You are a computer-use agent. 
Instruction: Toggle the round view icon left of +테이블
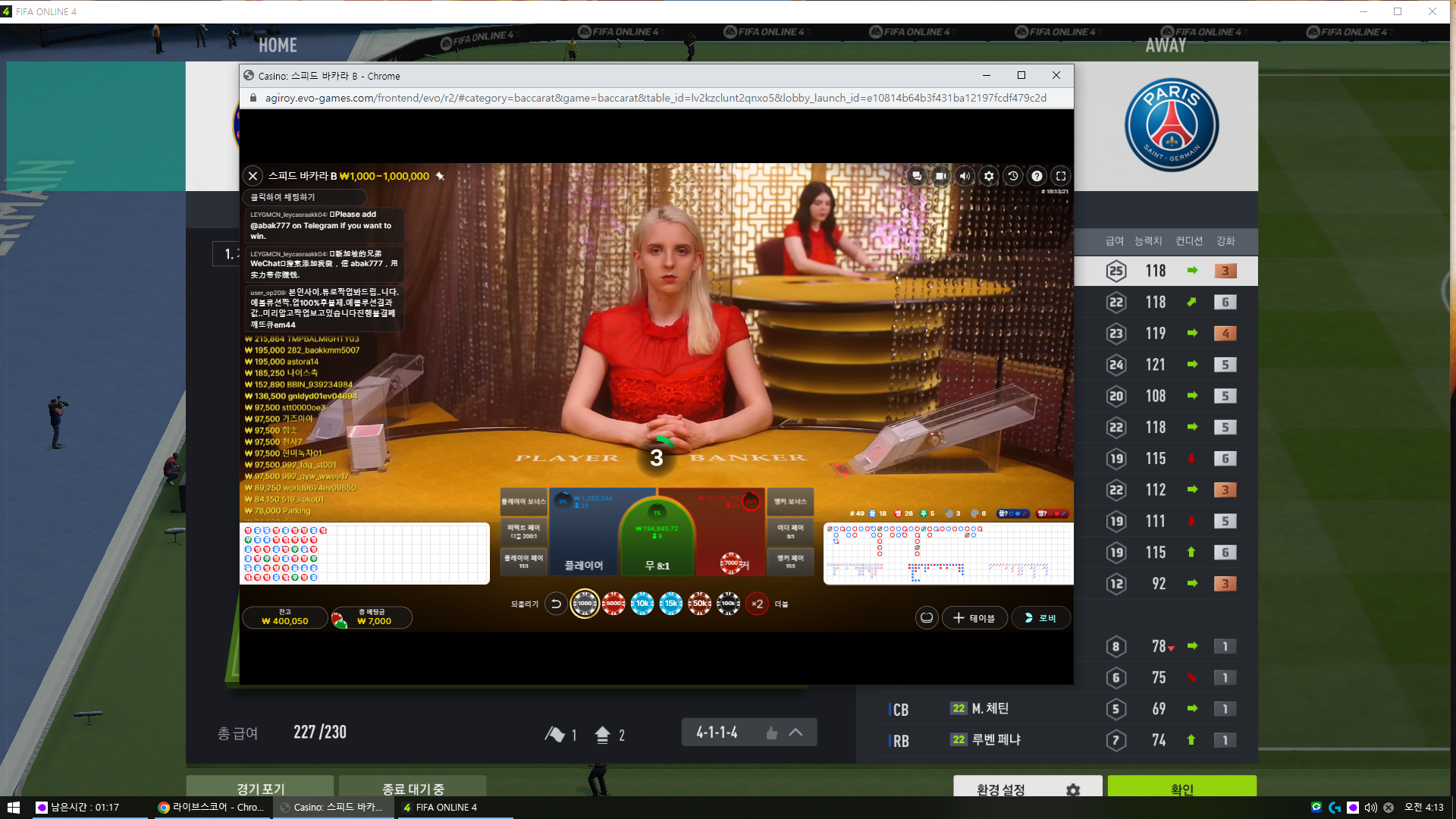pos(927,618)
